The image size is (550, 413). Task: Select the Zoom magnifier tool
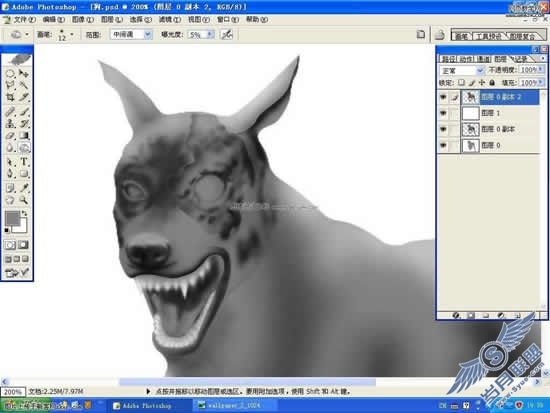click(24, 200)
